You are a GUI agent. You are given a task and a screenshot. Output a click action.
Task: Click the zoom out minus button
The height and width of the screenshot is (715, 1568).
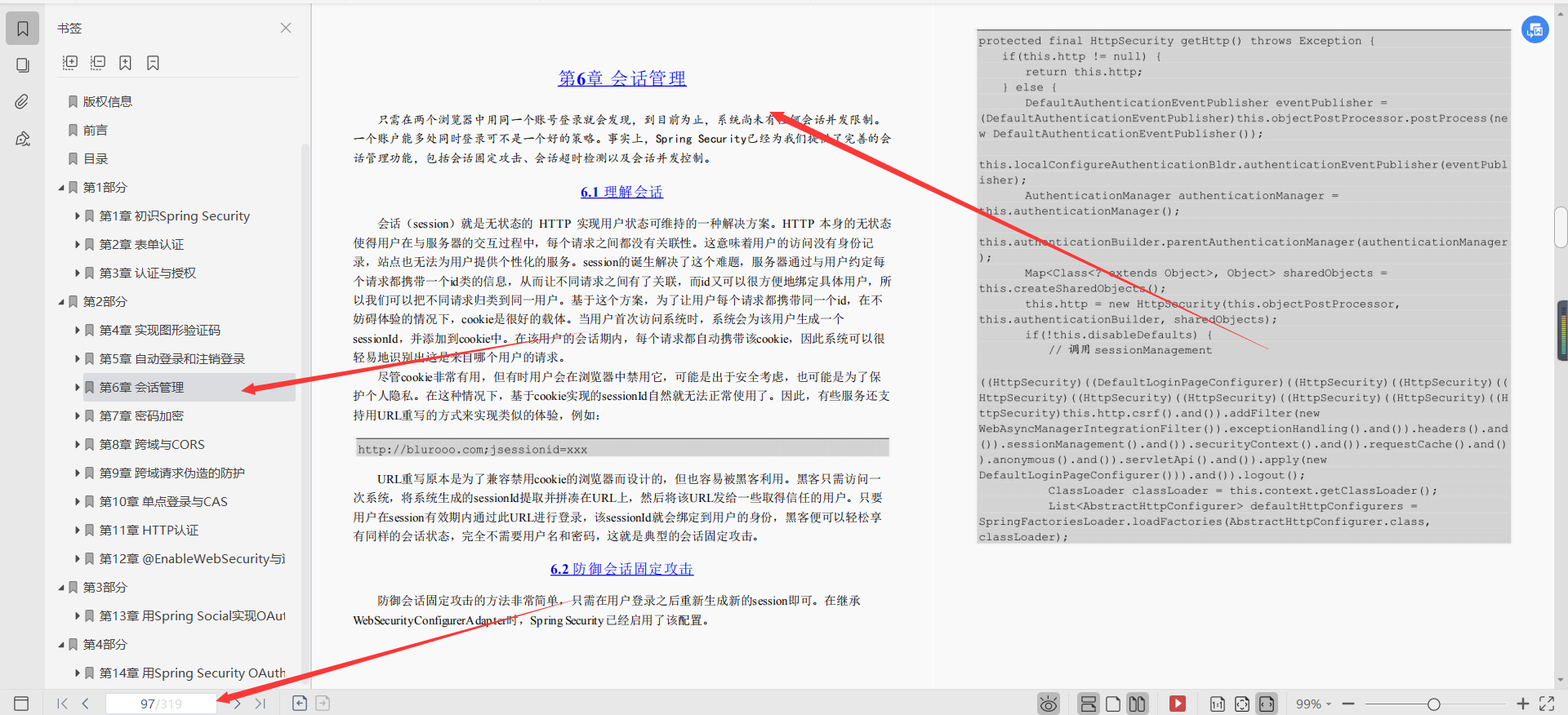(x=1348, y=704)
